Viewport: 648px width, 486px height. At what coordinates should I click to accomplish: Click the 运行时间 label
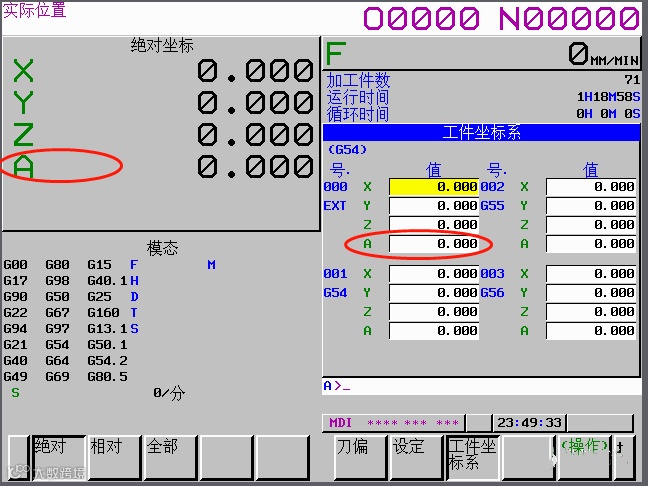pyautogui.click(x=358, y=97)
